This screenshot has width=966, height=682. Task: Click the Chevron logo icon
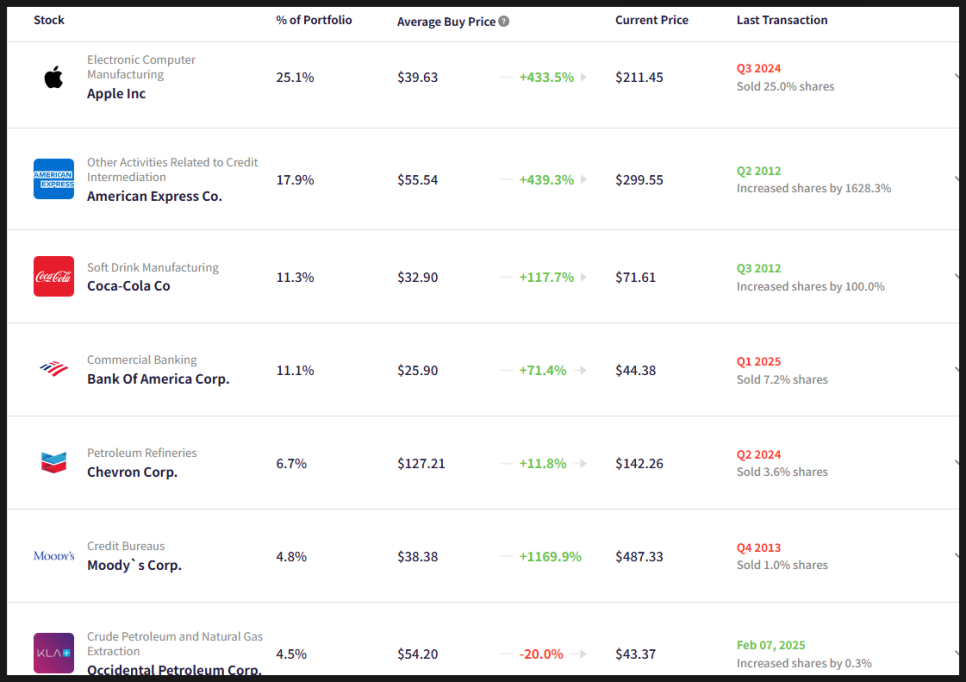[x=54, y=462]
